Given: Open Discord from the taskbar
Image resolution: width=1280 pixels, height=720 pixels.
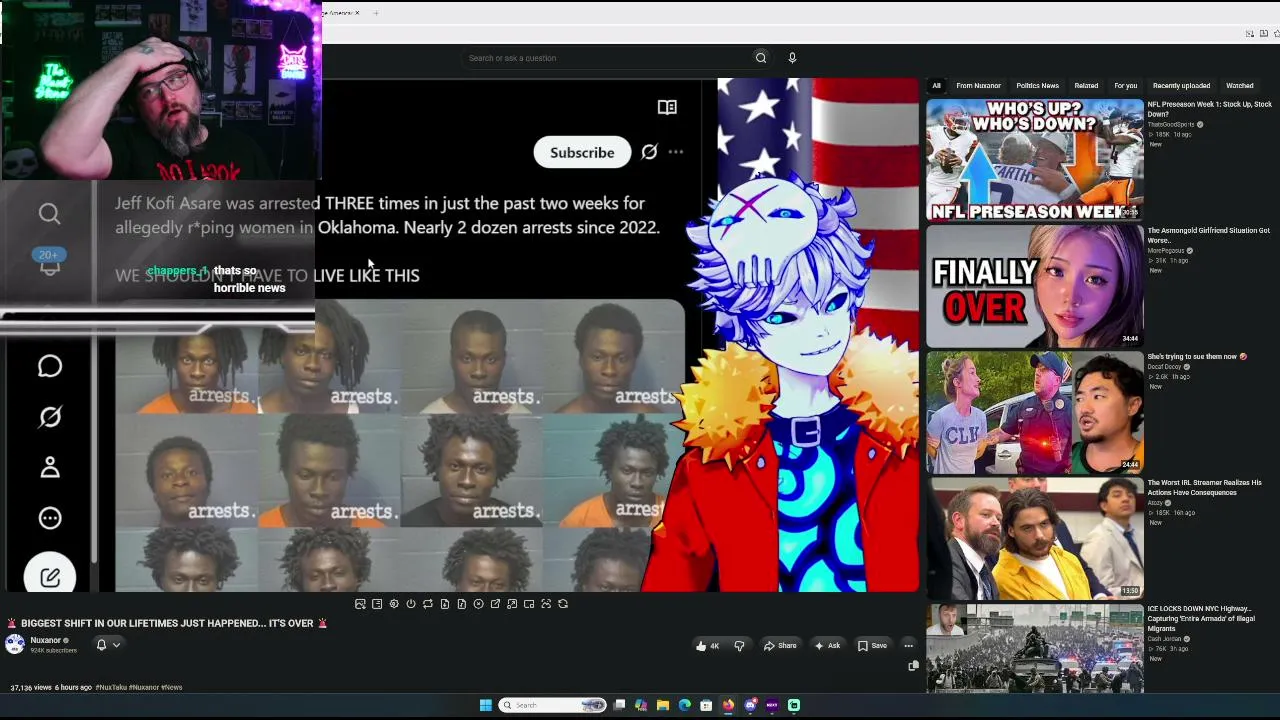Looking at the screenshot, I should click(750, 705).
